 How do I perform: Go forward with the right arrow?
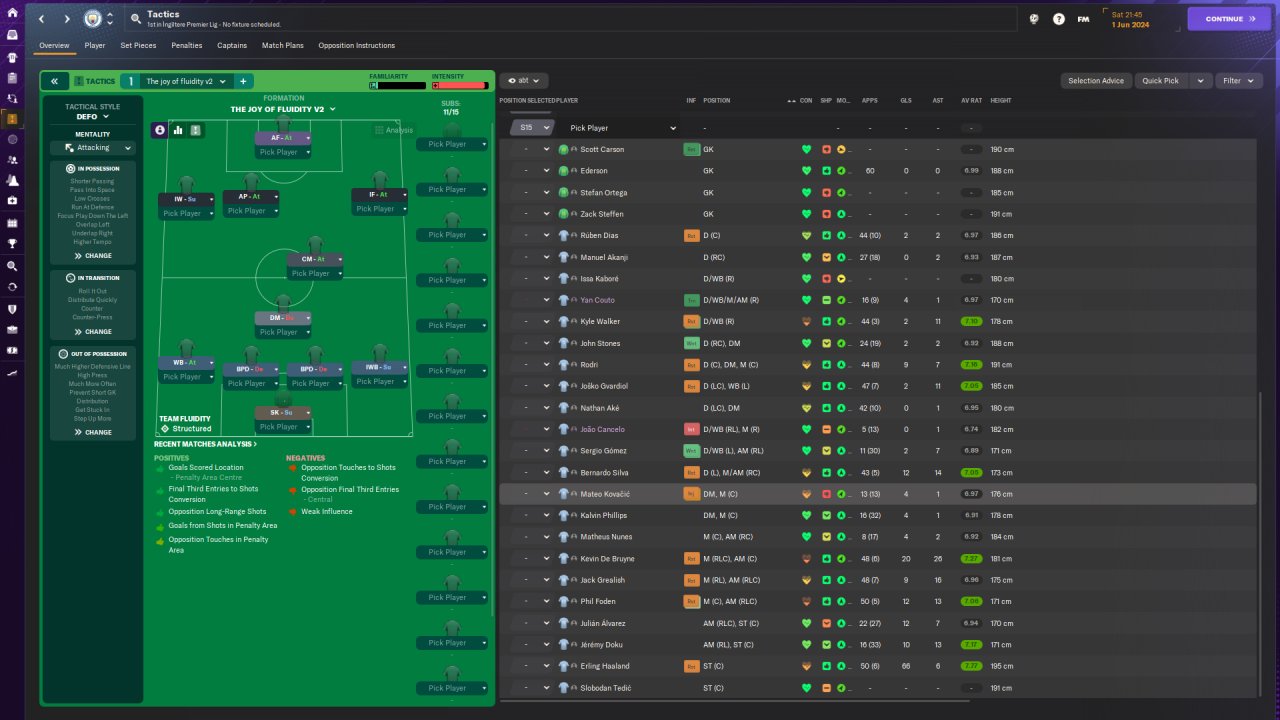click(66, 19)
